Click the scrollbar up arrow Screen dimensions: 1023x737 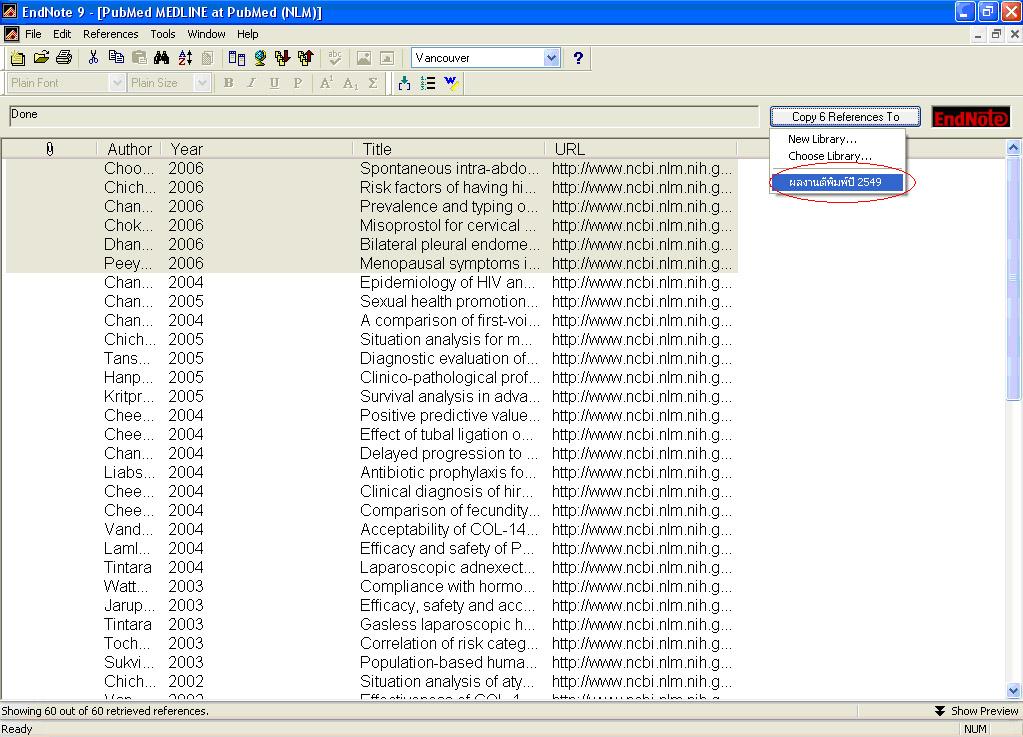pos(1013,147)
